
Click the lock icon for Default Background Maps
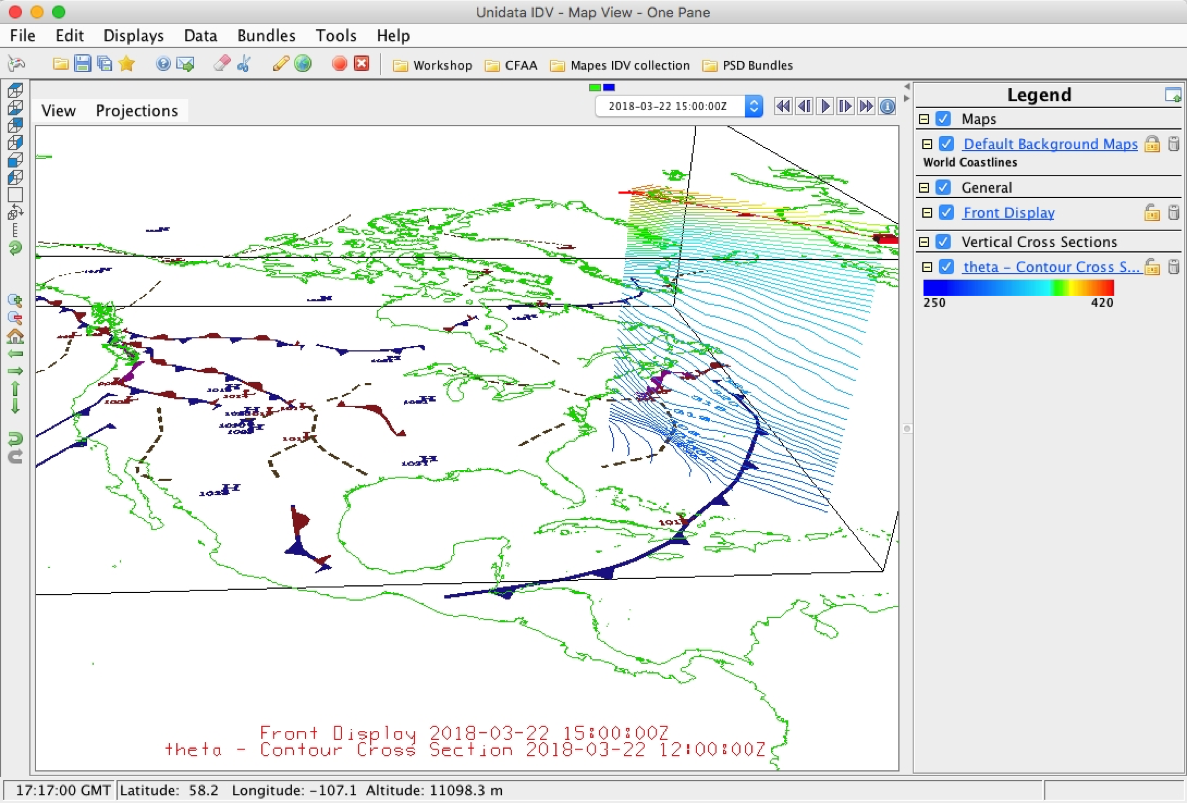coord(1152,144)
